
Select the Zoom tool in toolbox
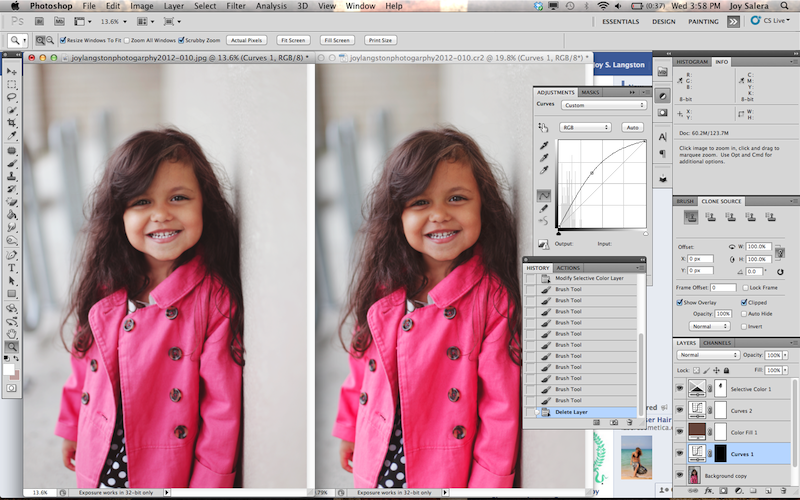(12, 347)
